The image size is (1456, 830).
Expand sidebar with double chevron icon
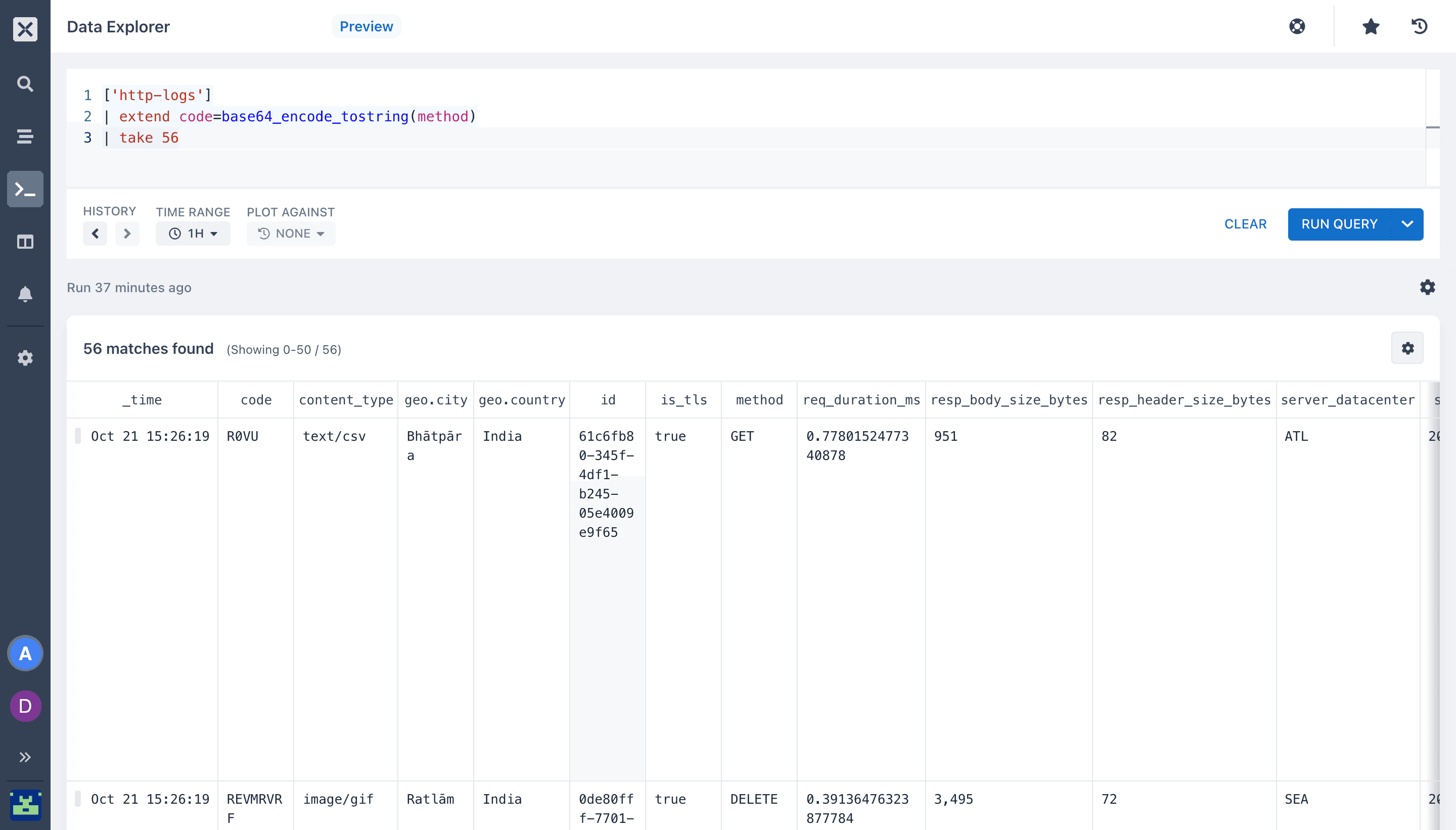[25, 757]
